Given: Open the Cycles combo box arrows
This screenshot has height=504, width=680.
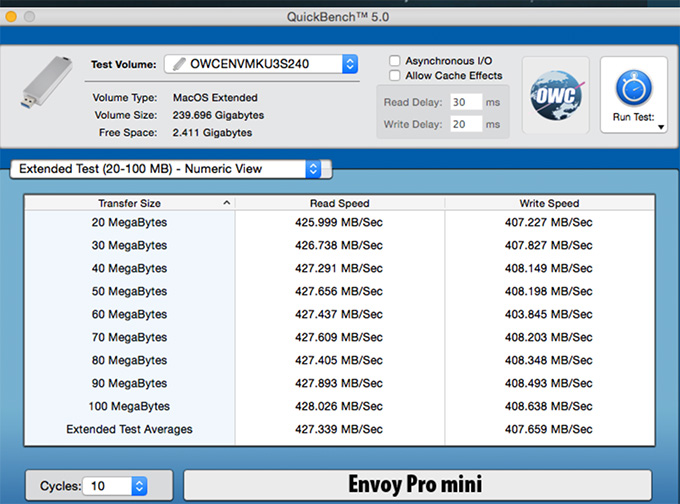Looking at the screenshot, I should coord(139,486).
